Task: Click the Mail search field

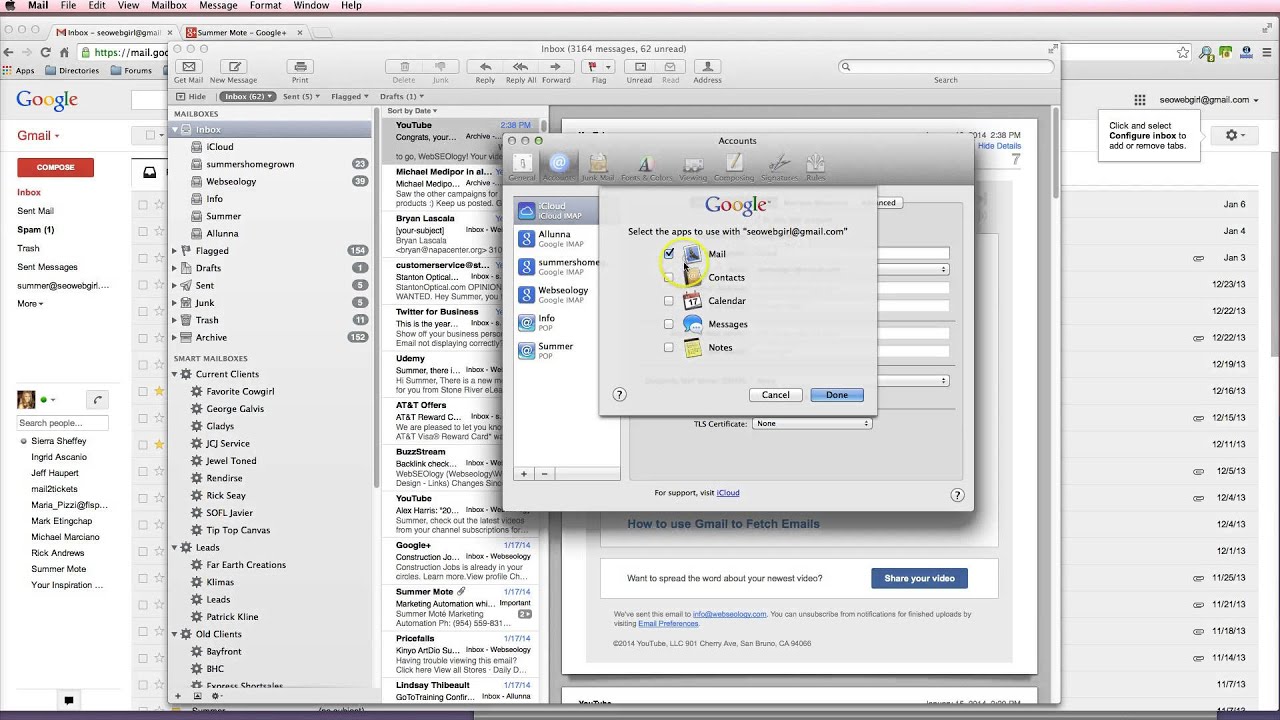Action: (946, 67)
